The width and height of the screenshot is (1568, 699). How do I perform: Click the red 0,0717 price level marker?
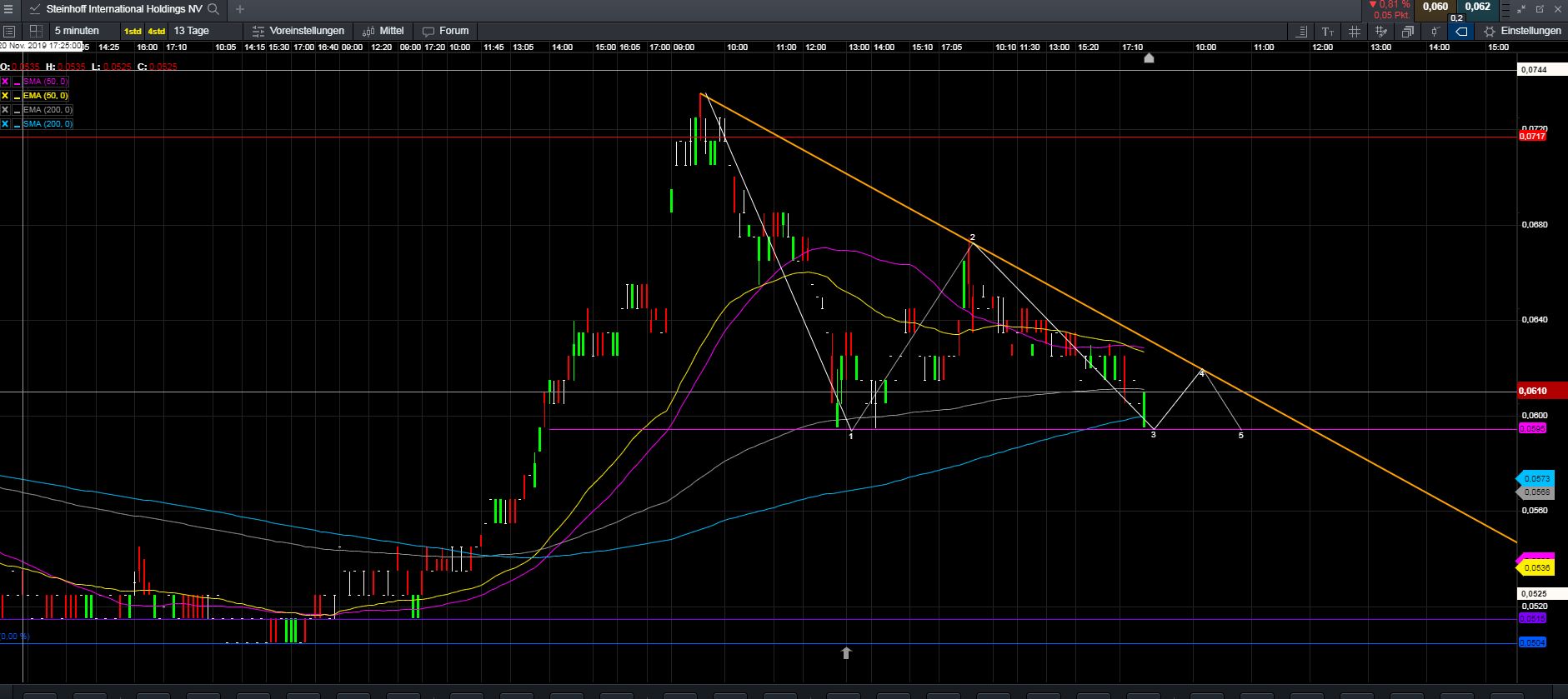1532,136
